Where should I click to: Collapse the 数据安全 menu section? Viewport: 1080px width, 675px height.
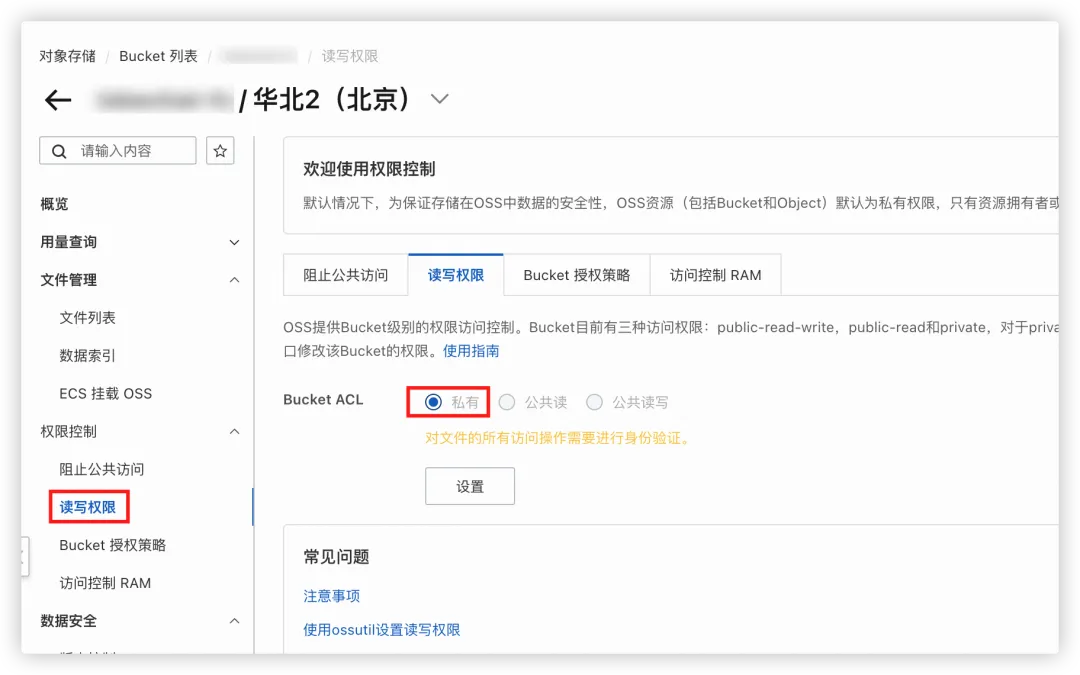click(x=234, y=621)
